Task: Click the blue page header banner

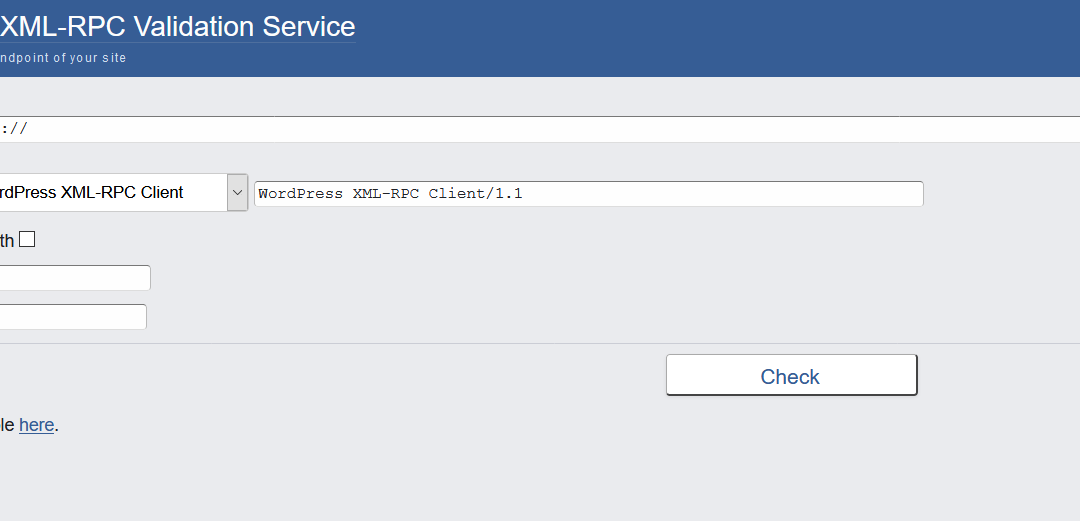Action: click(540, 39)
